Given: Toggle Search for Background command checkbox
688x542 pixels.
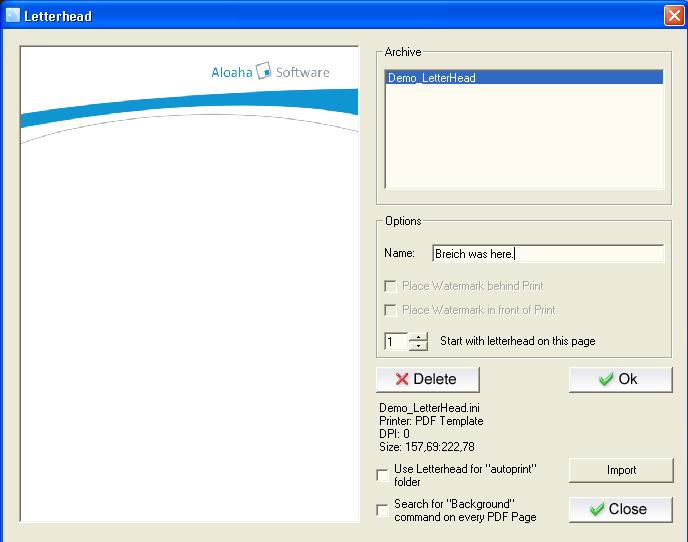Looking at the screenshot, I should (x=383, y=510).
